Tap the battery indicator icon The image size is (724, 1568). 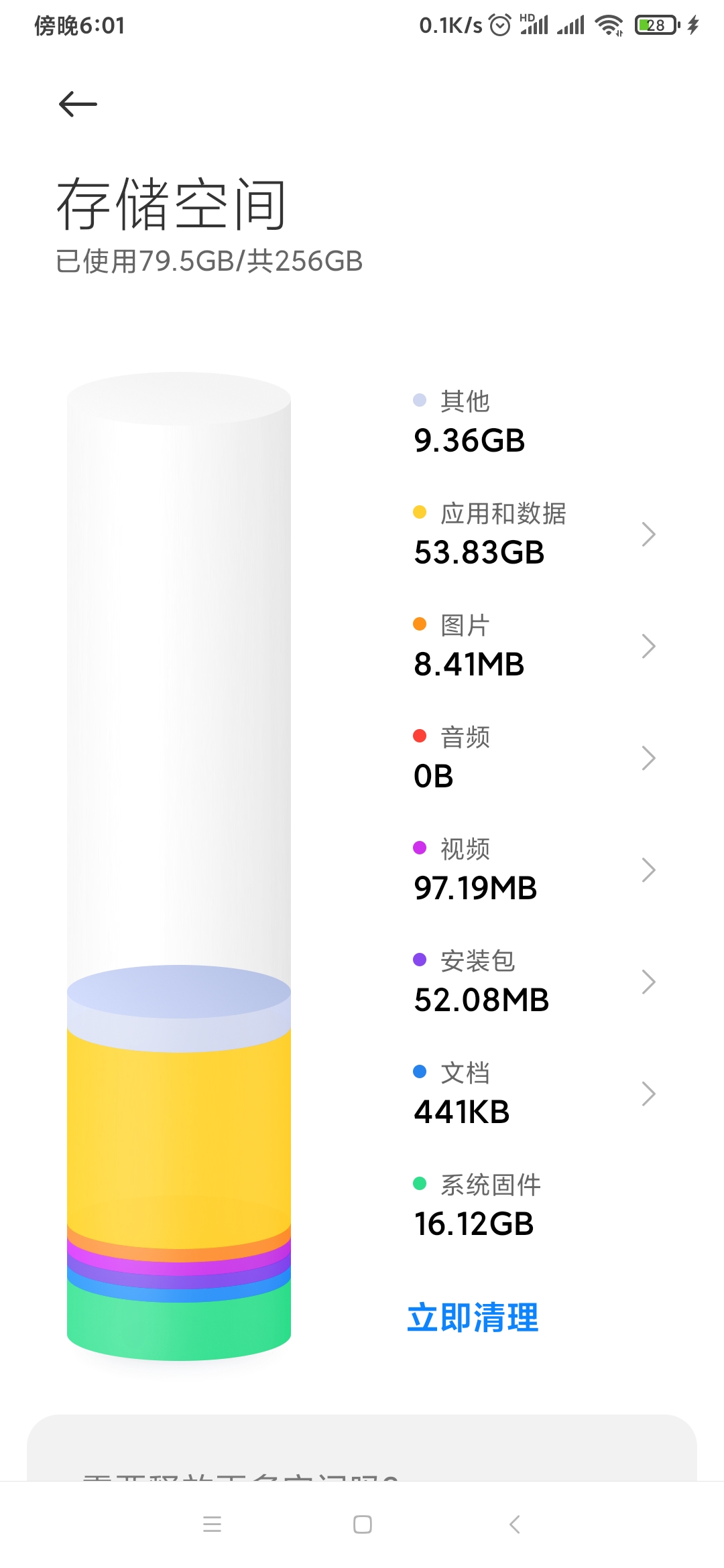(x=657, y=25)
